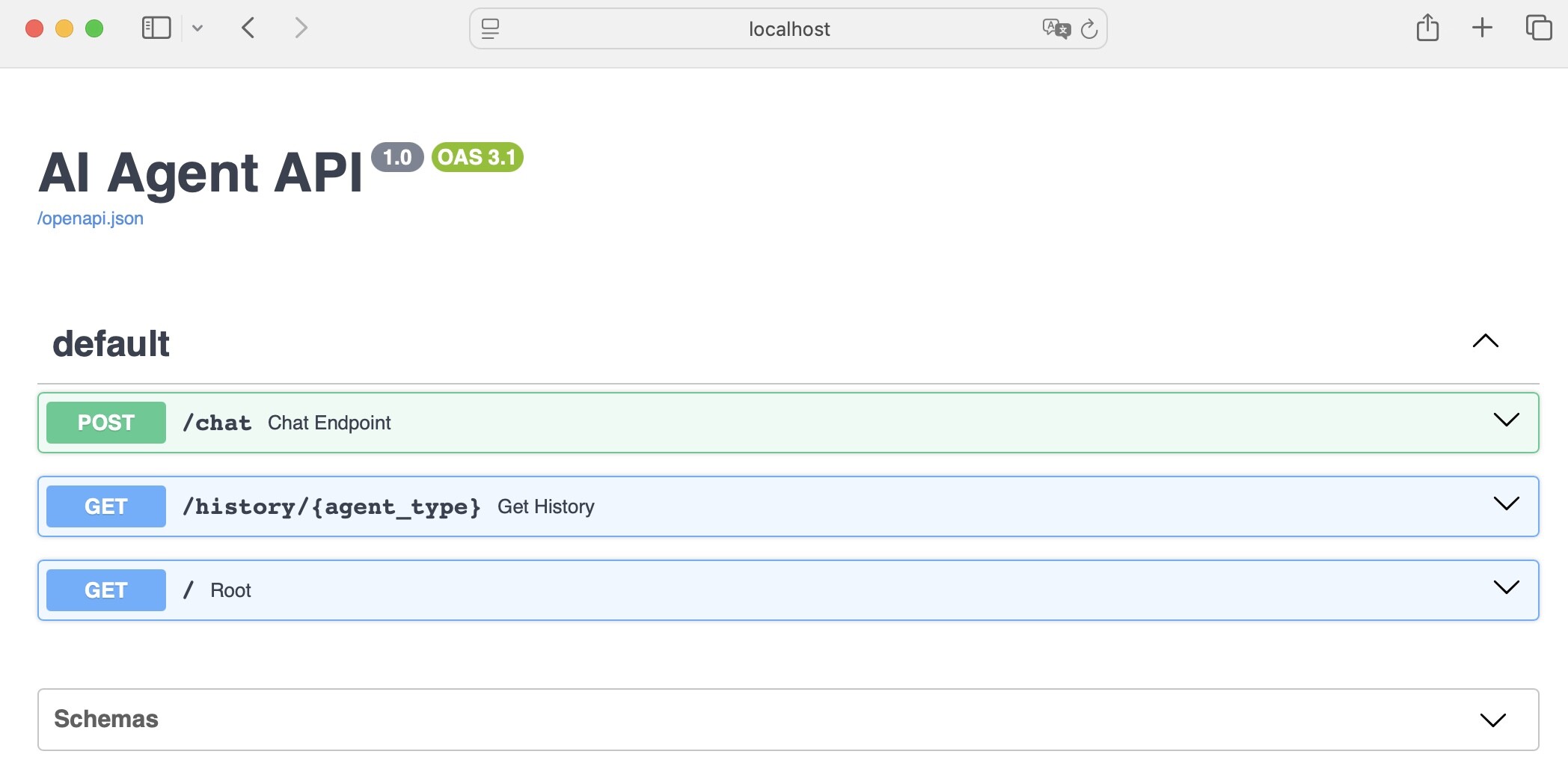Expand the Schemas section arrow
This screenshot has height=775, width=1568.
[1492, 720]
